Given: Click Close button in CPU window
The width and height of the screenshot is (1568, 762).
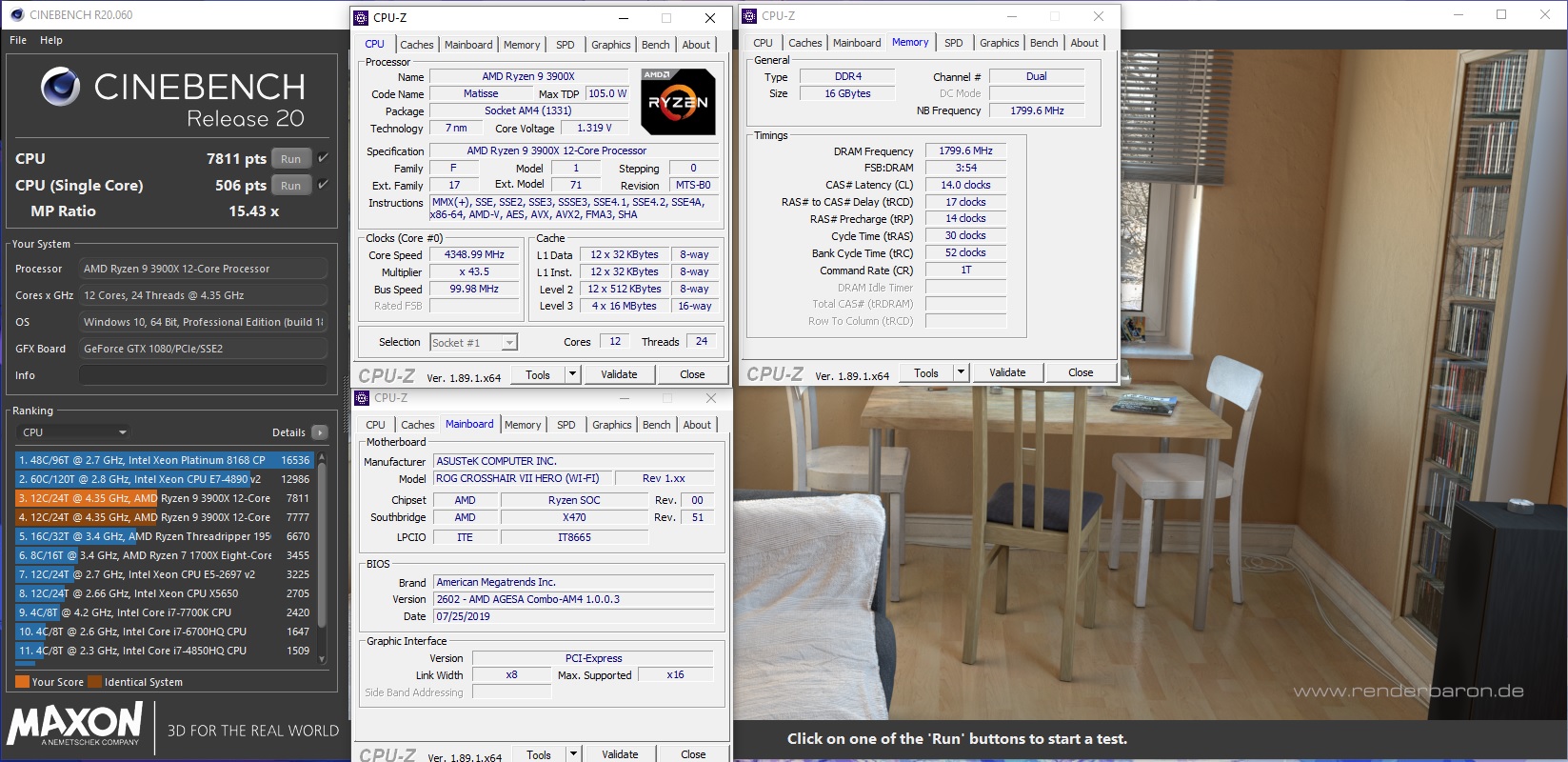Looking at the screenshot, I should click(692, 374).
